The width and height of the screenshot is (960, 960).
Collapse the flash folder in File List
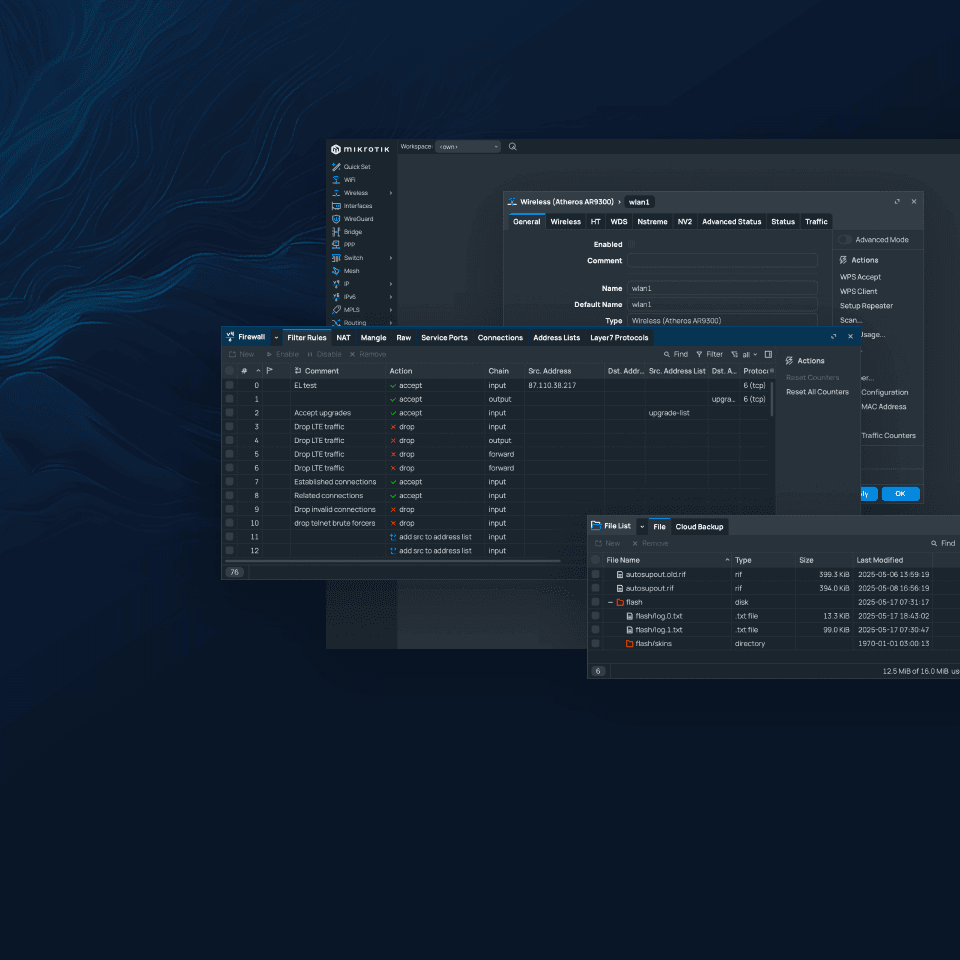[610, 602]
